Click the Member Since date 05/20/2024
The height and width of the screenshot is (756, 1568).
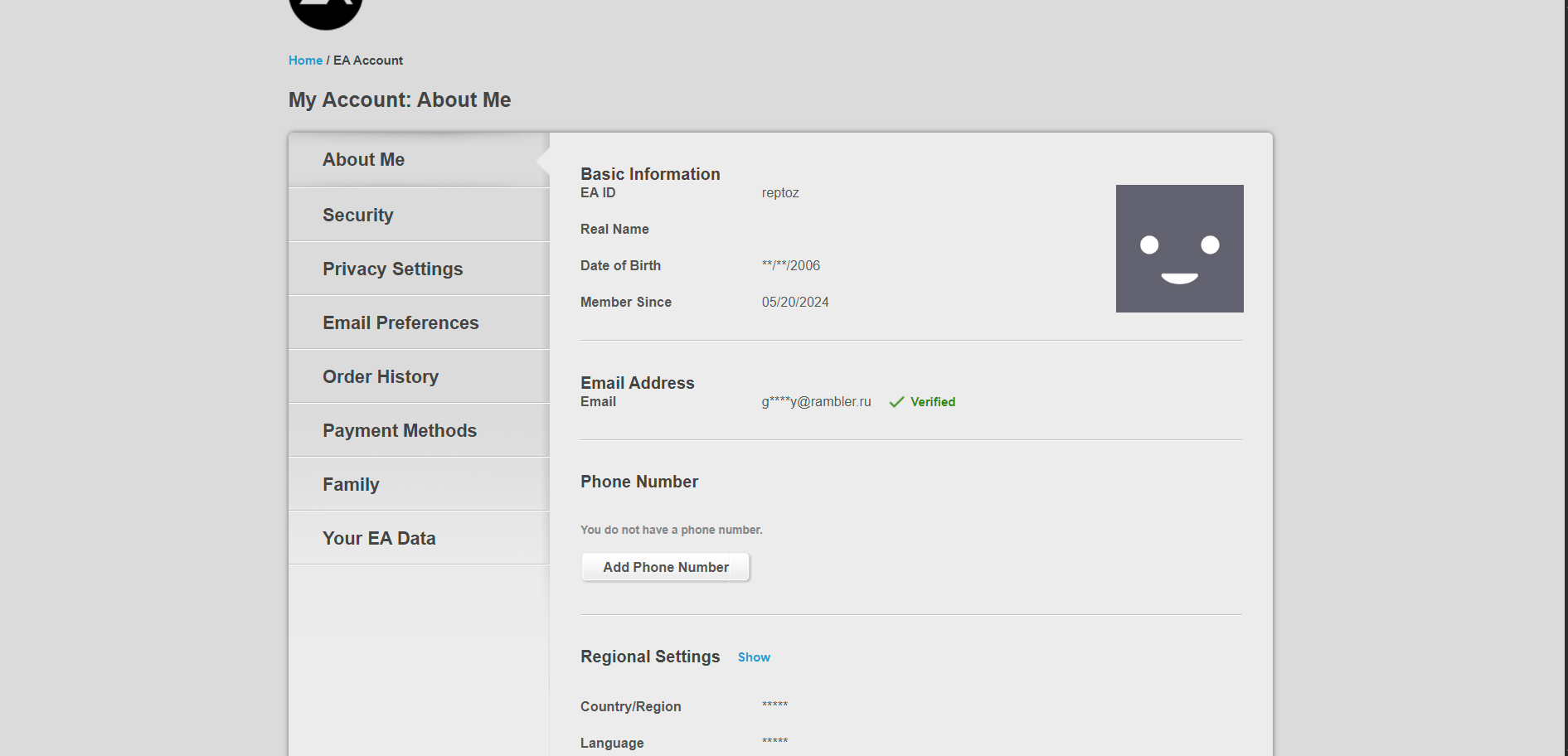[x=795, y=303]
